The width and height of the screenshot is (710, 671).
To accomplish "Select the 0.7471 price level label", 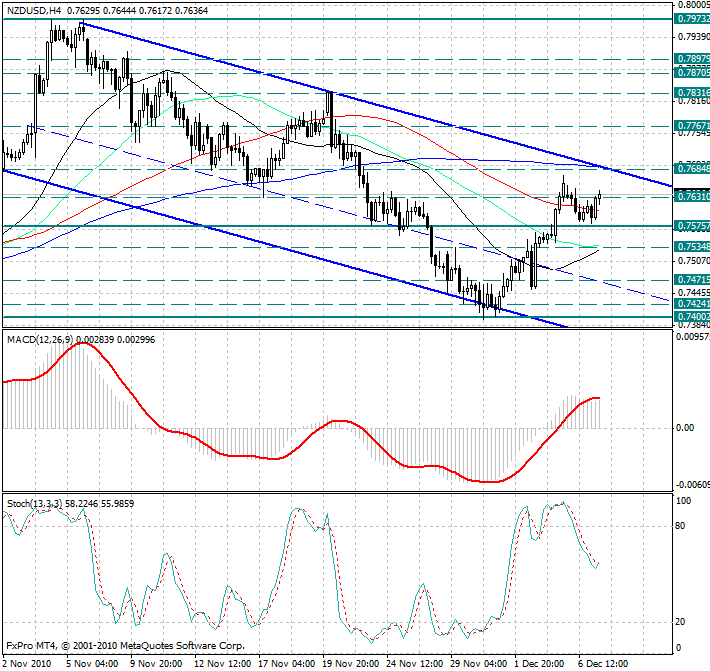I will tap(692, 279).
